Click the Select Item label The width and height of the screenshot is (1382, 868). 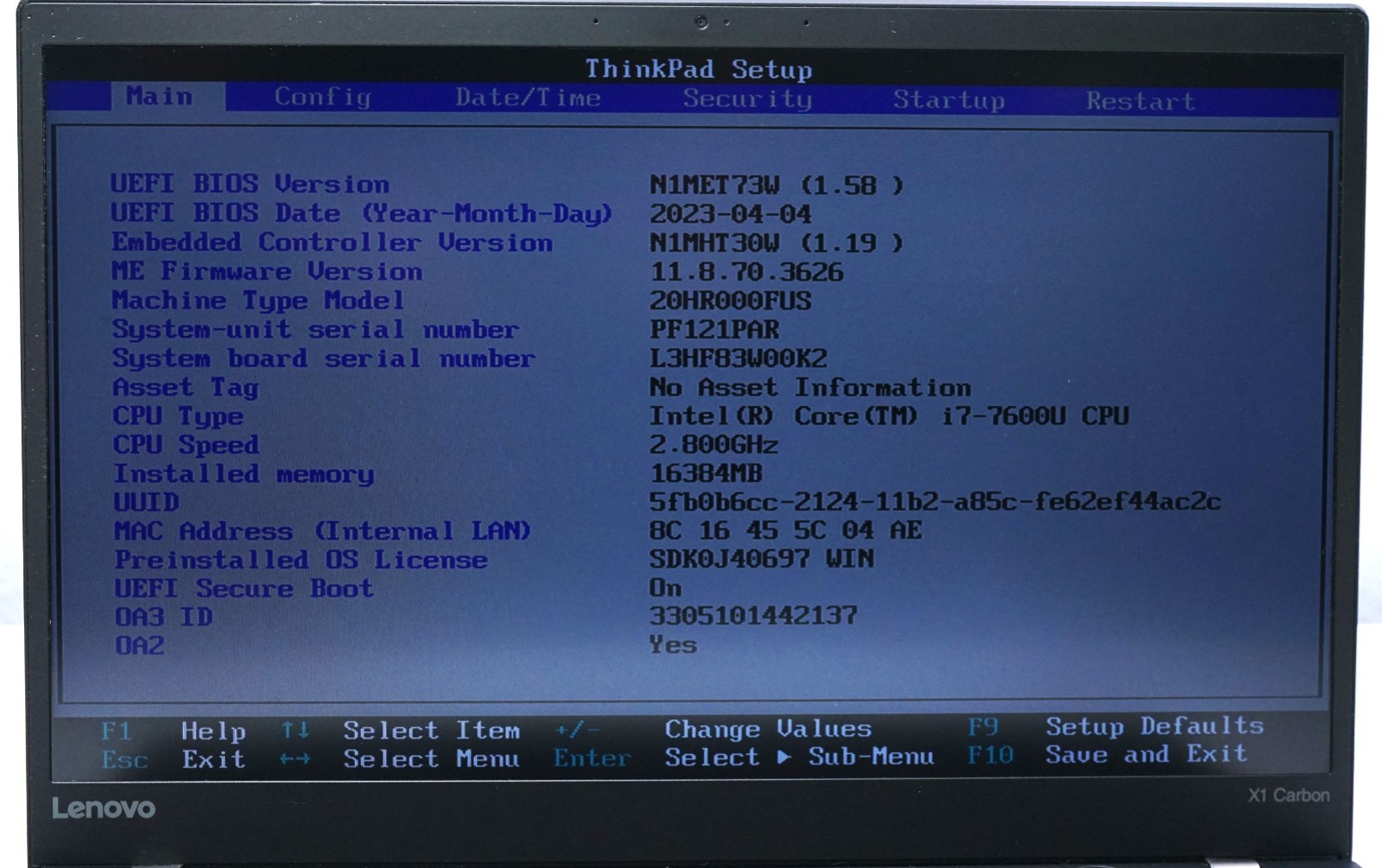432,731
